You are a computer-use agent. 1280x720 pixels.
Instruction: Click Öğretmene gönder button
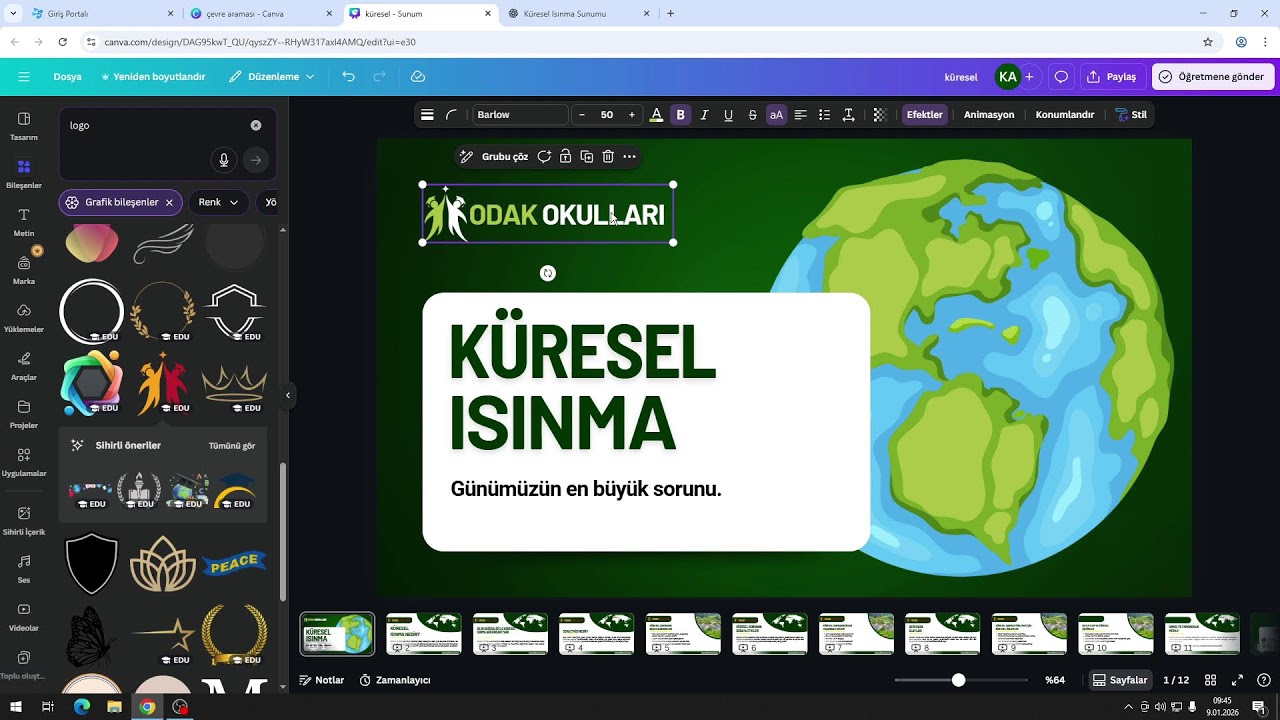coord(1211,76)
